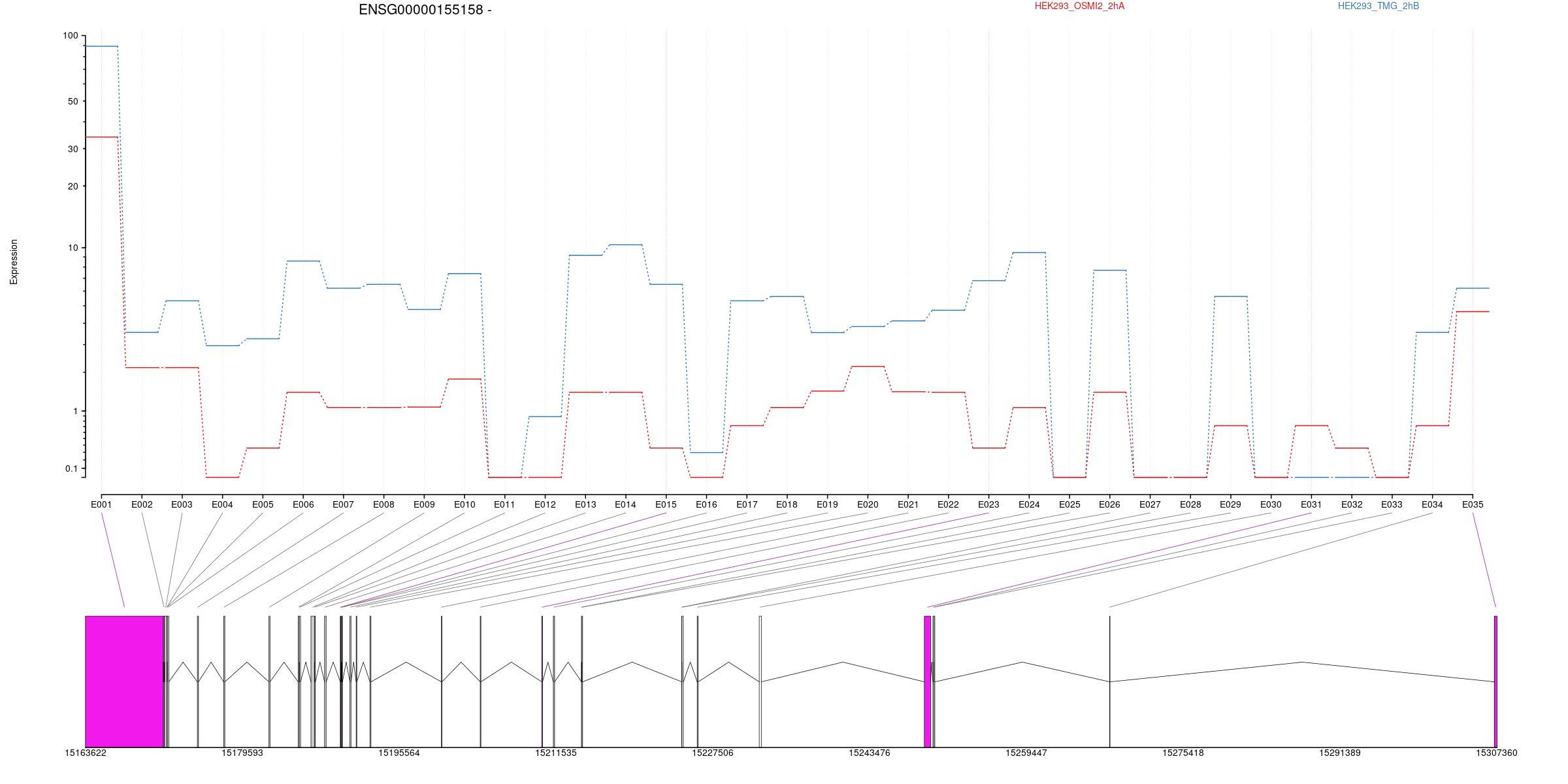Click exon label E014
The image size is (1568, 784).
coord(625,504)
